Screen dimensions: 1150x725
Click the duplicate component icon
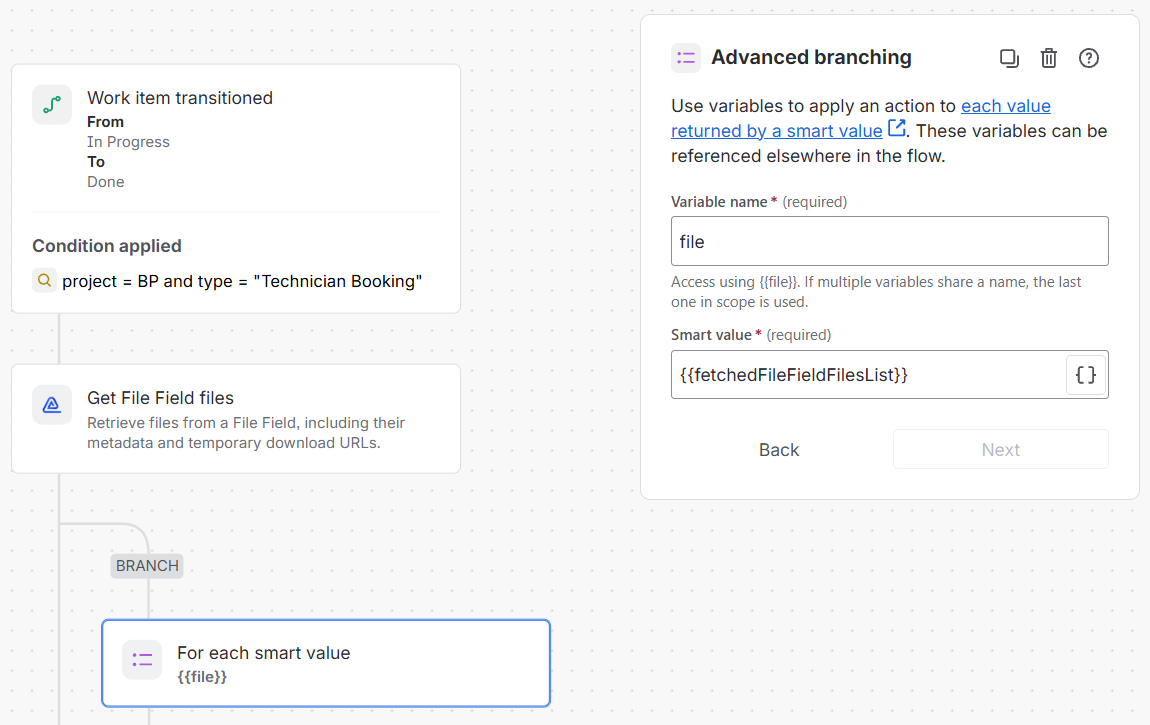click(1009, 58)
